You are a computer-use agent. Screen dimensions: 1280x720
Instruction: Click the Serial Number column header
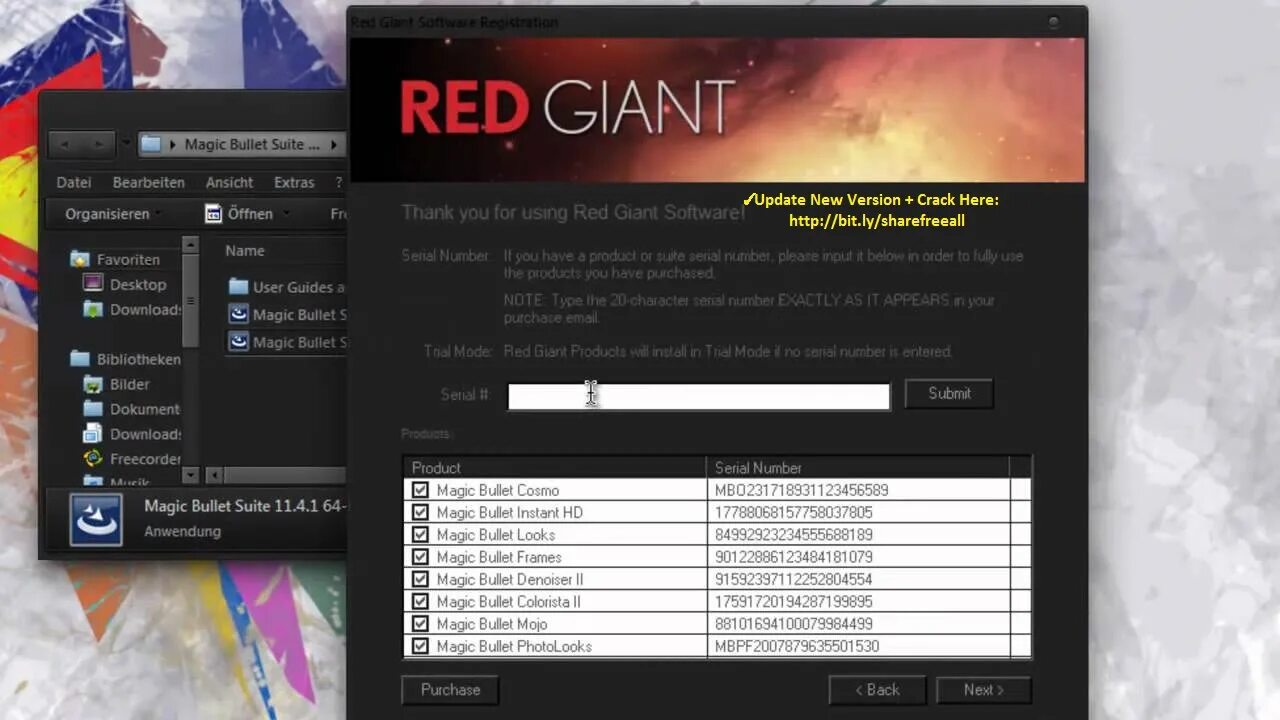(x=858, y=467)
